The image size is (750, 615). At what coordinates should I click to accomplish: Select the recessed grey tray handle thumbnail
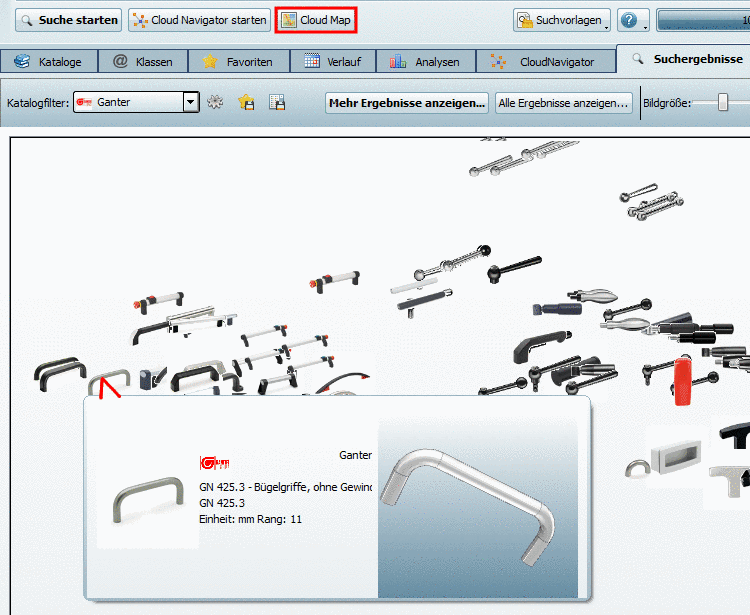tap(676, 456)
